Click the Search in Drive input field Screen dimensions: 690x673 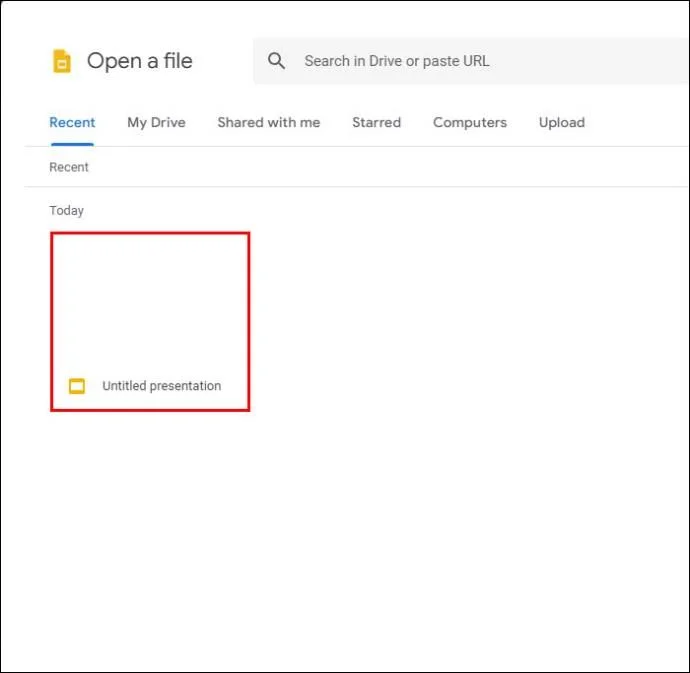(471, 61)
